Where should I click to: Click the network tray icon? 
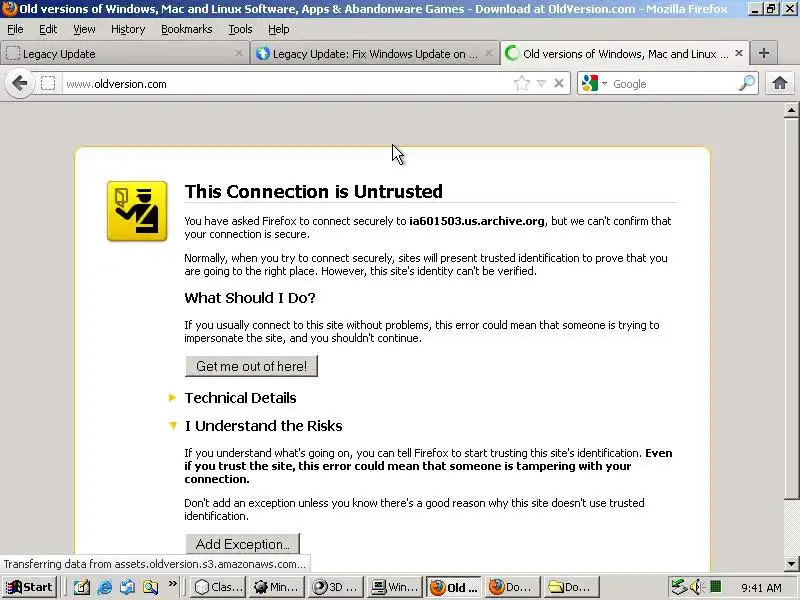679,587
